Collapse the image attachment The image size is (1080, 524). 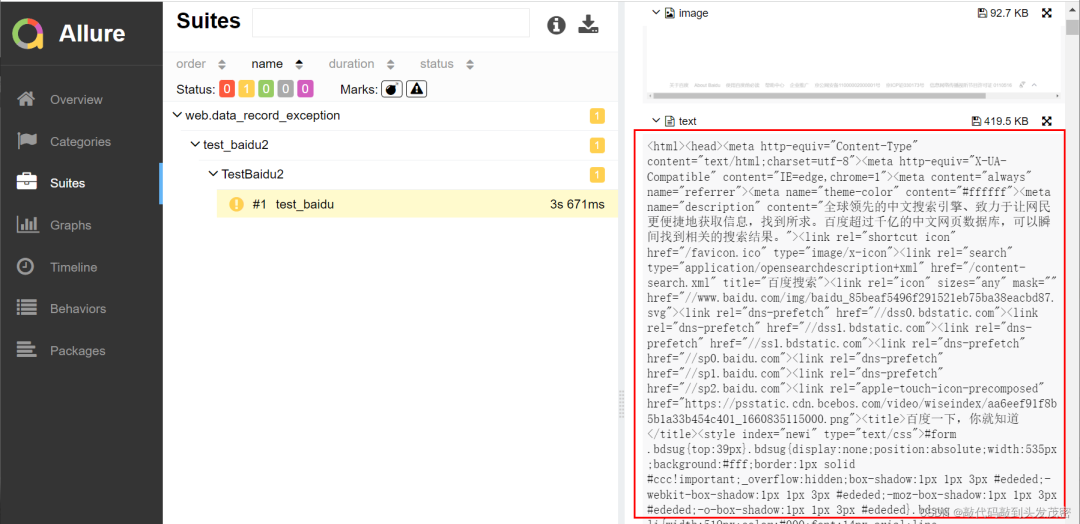pos(656,12)
